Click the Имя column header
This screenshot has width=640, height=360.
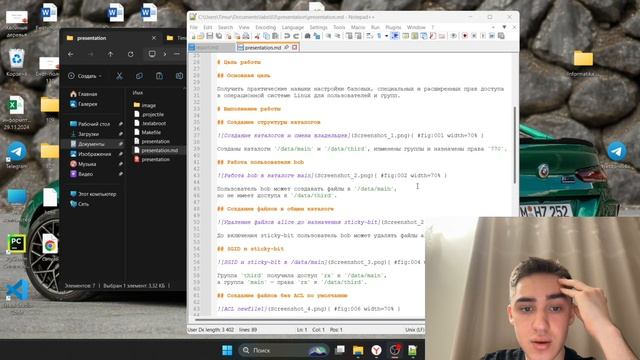click(138, 93)
